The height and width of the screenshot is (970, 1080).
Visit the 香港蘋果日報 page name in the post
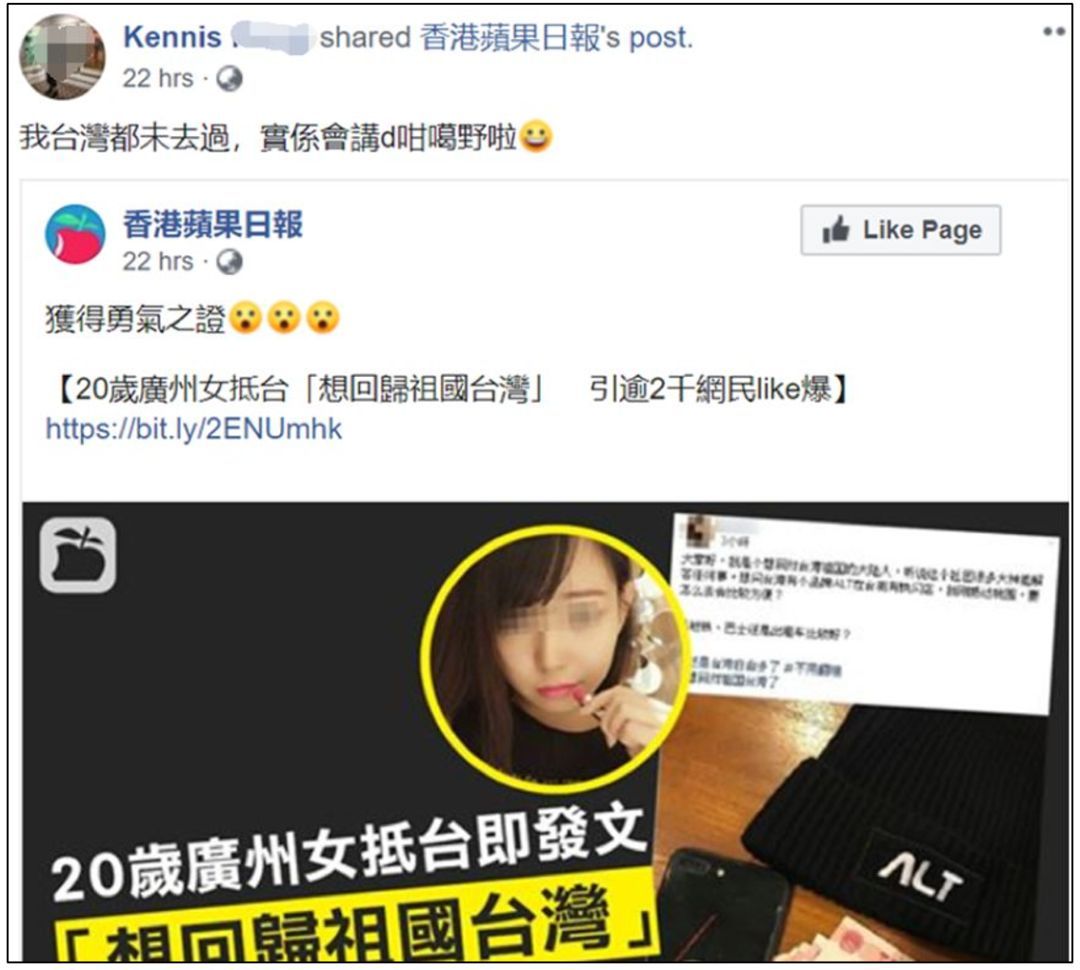213,224
